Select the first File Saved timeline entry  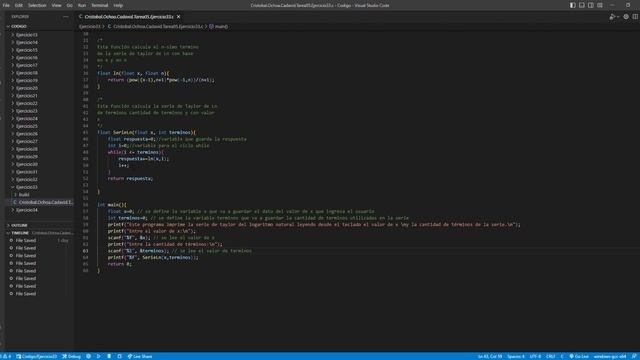point(40,240)
